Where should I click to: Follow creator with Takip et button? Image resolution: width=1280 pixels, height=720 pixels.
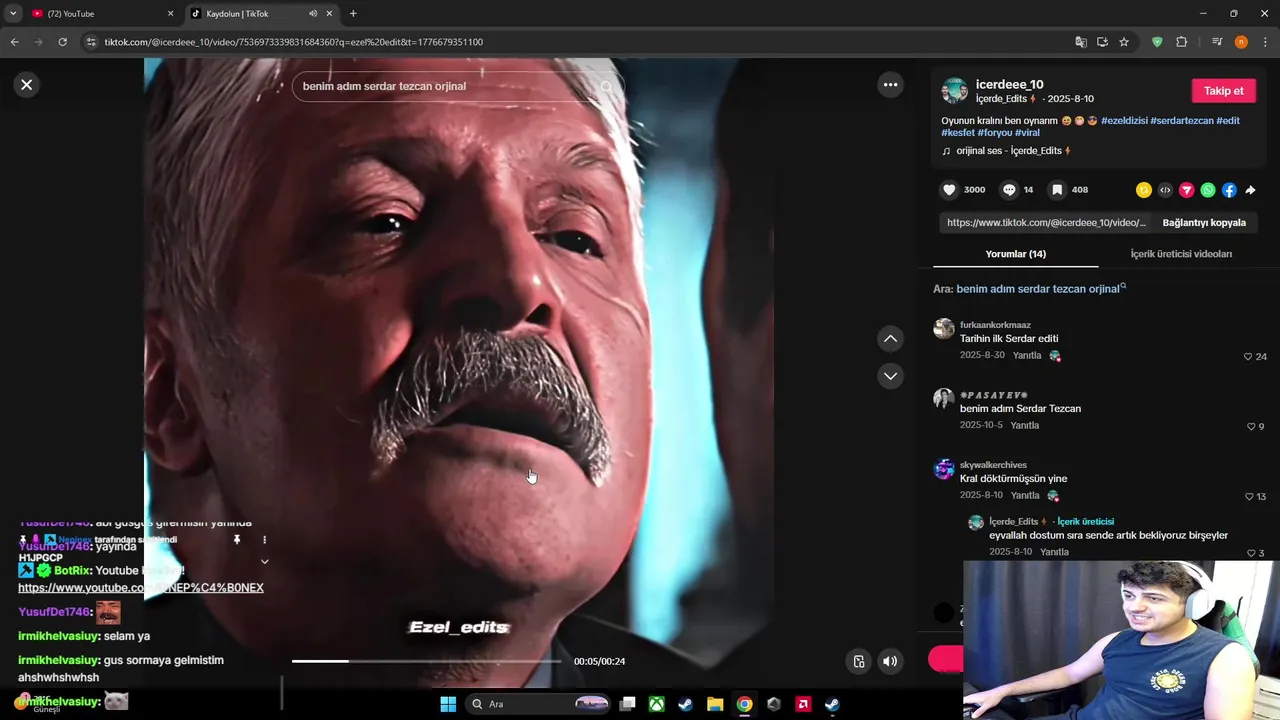click(x=1223, y=91)
